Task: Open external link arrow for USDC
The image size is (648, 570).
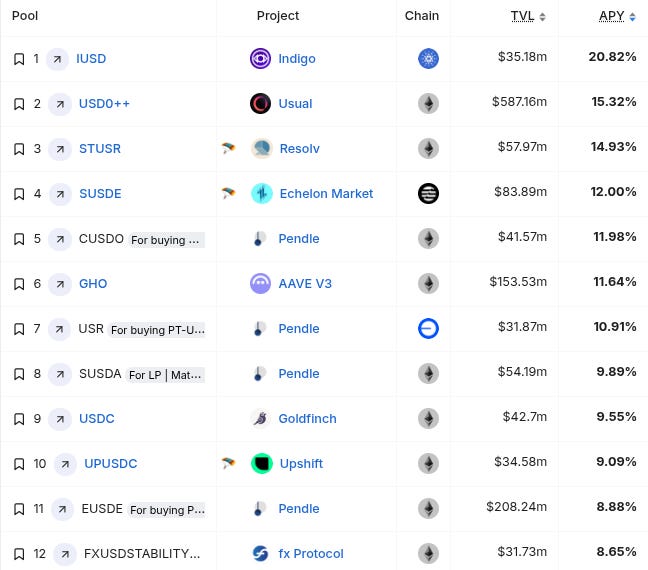Action: [x=60, y=420]
